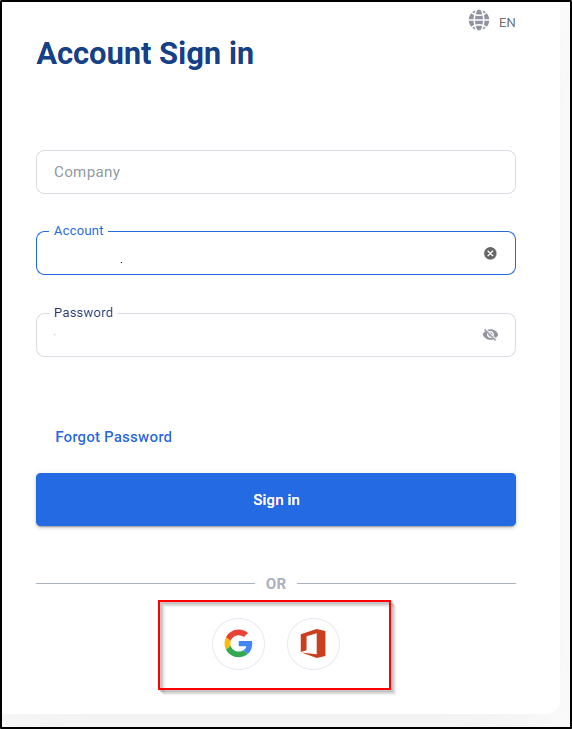Open the EN language selector
The height and width of the screenshot is (729, 572).
pos(507,23)
